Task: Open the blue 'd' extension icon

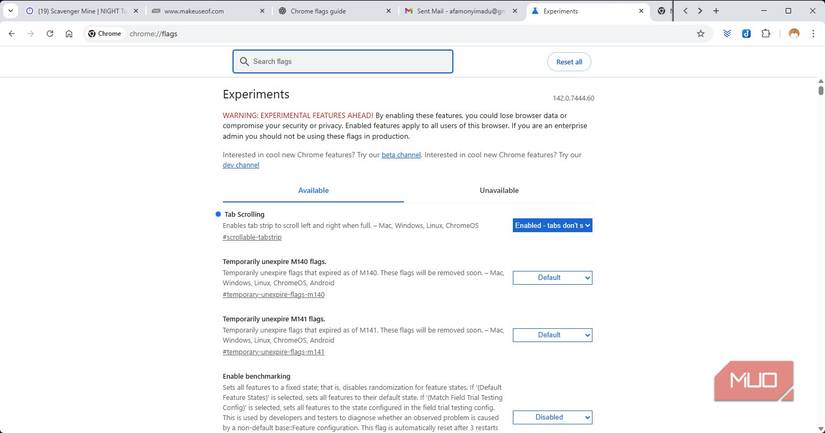Action: [746, 34]
